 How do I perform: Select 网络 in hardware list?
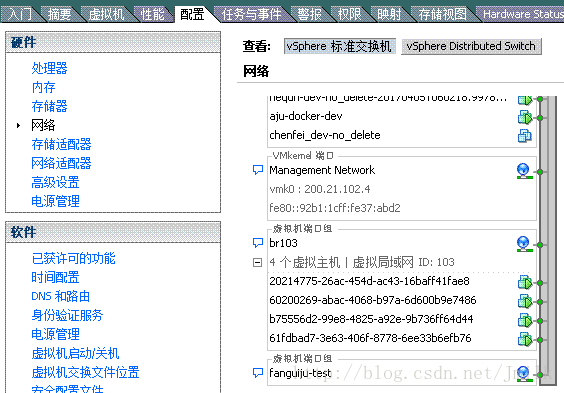(x=43, y=125)
